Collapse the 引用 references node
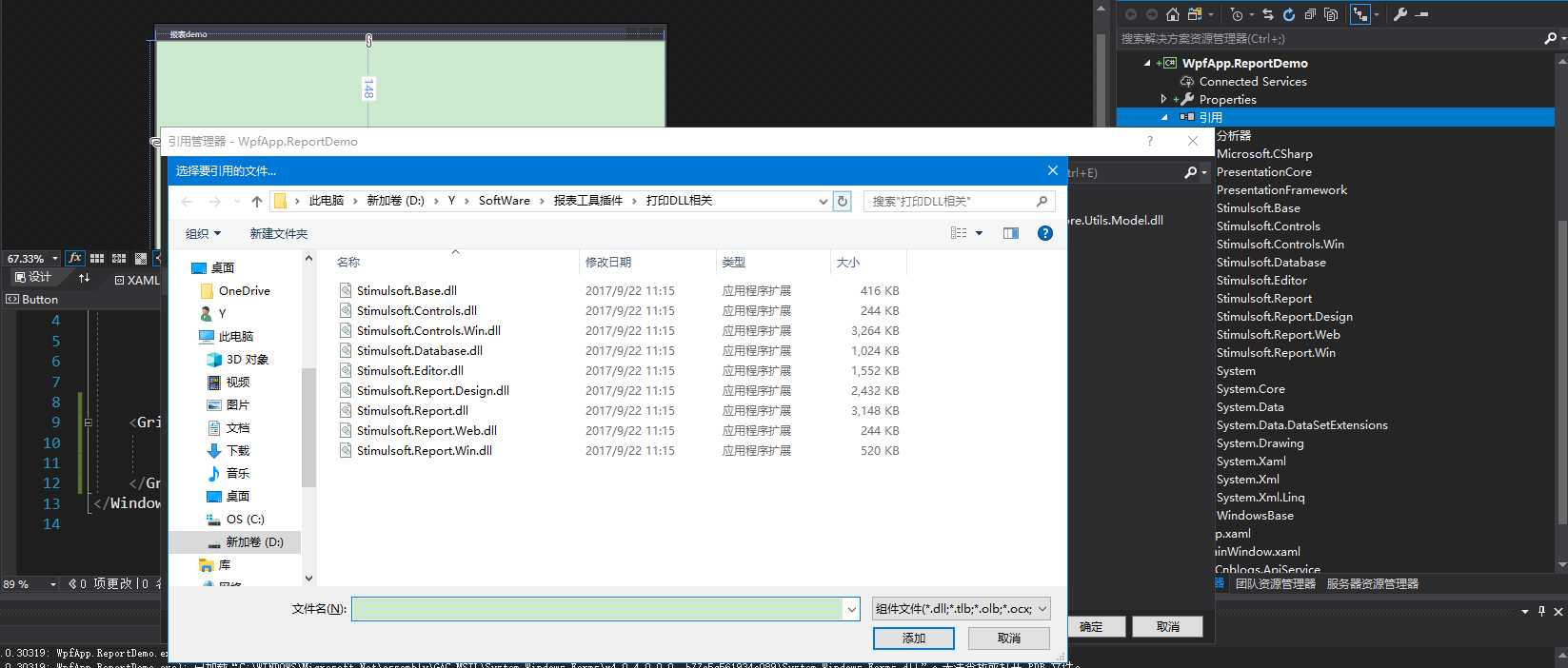1568x668 pixels. tap(1163, 117)
